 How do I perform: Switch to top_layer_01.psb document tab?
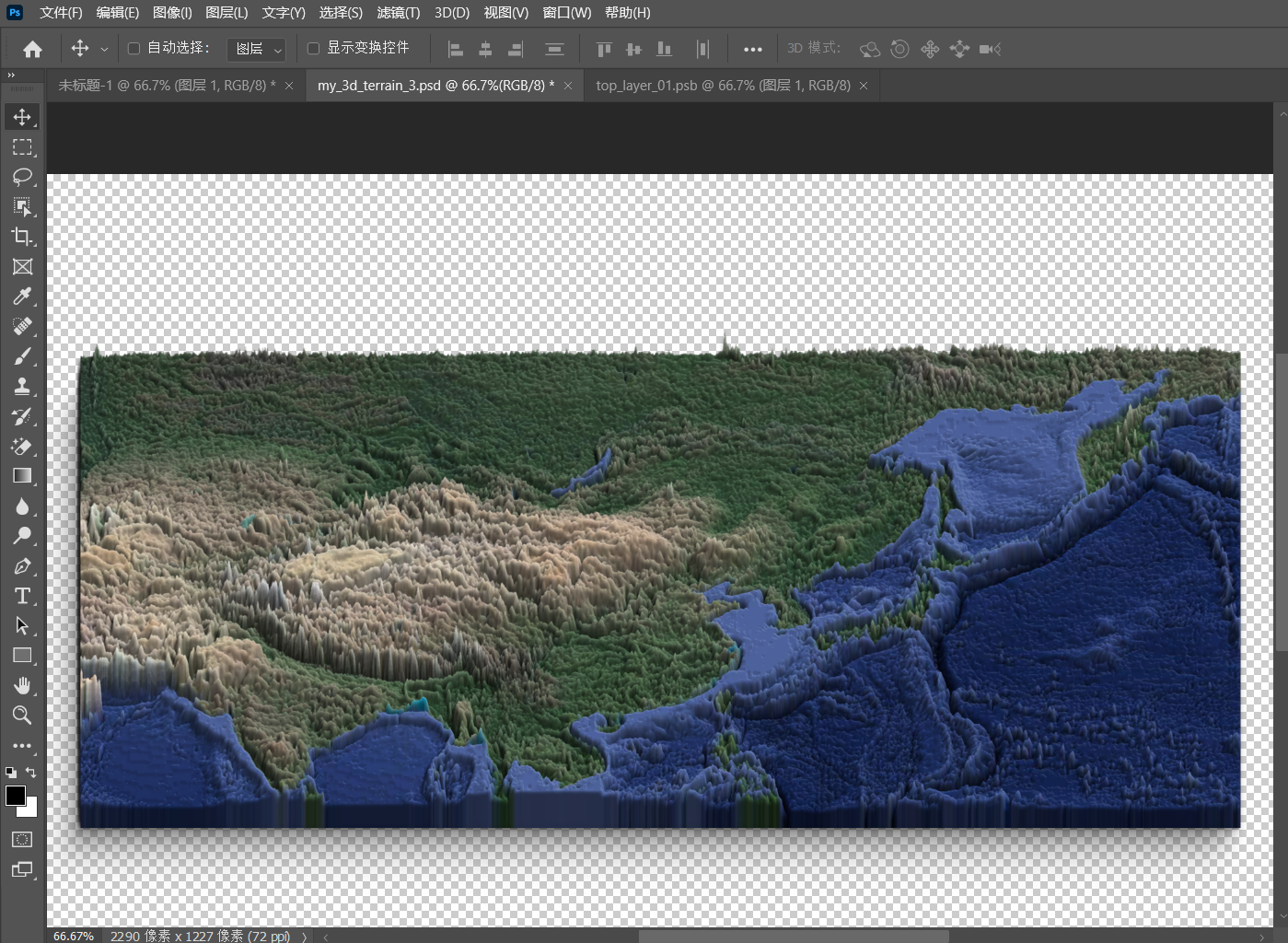coord(723,86)
